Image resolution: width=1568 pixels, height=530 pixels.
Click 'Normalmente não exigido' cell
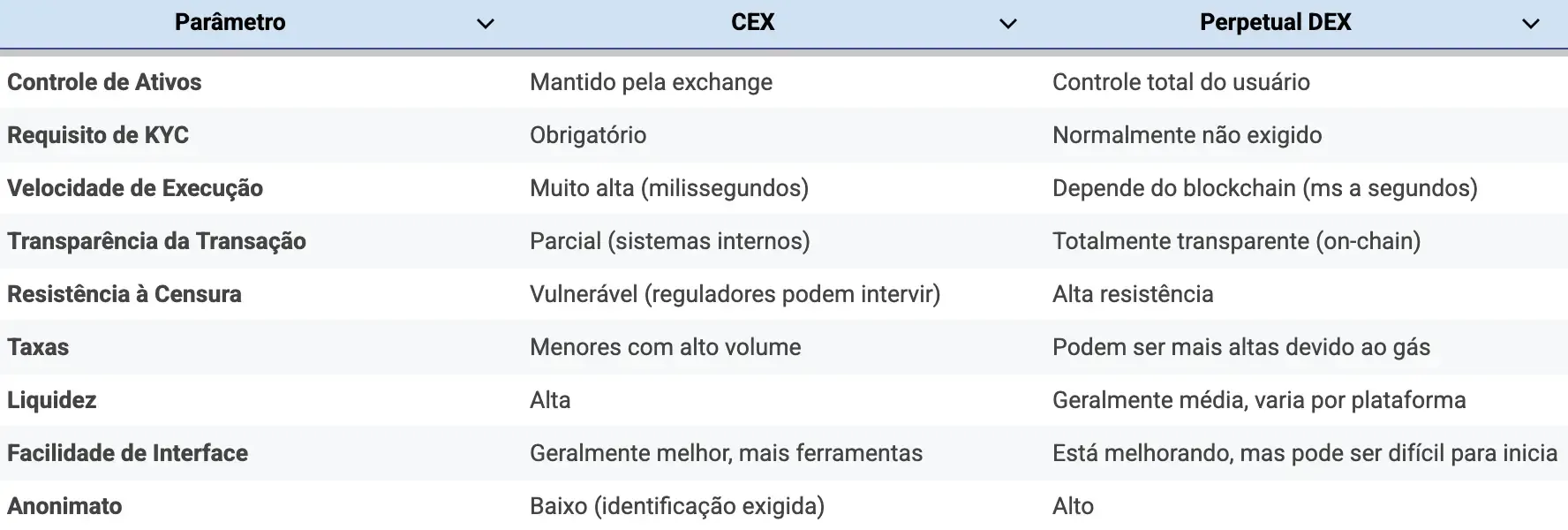tap(1186, 135)
